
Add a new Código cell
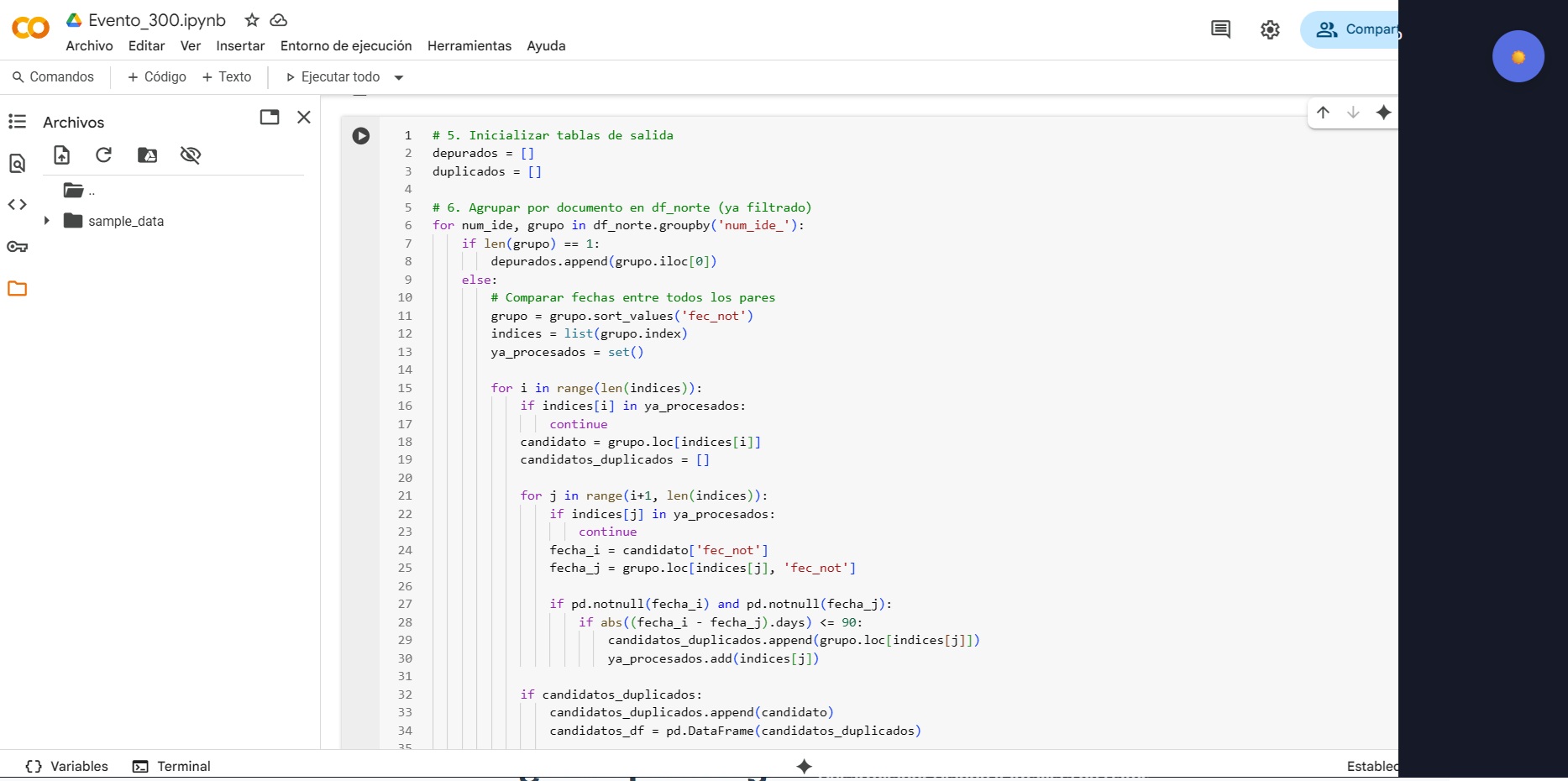pos(157,77)
